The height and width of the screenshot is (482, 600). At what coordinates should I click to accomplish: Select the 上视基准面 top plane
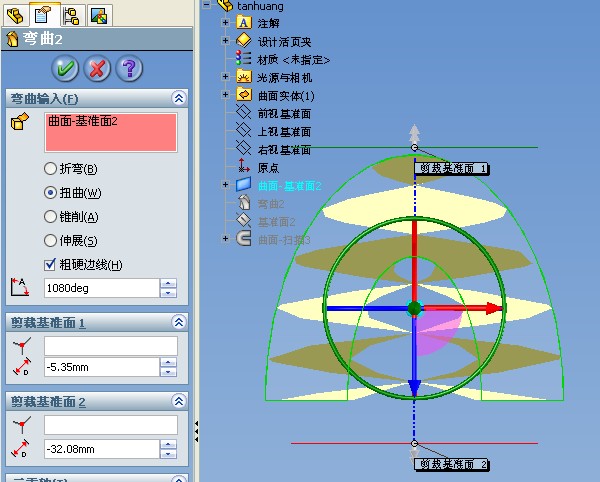284,132
